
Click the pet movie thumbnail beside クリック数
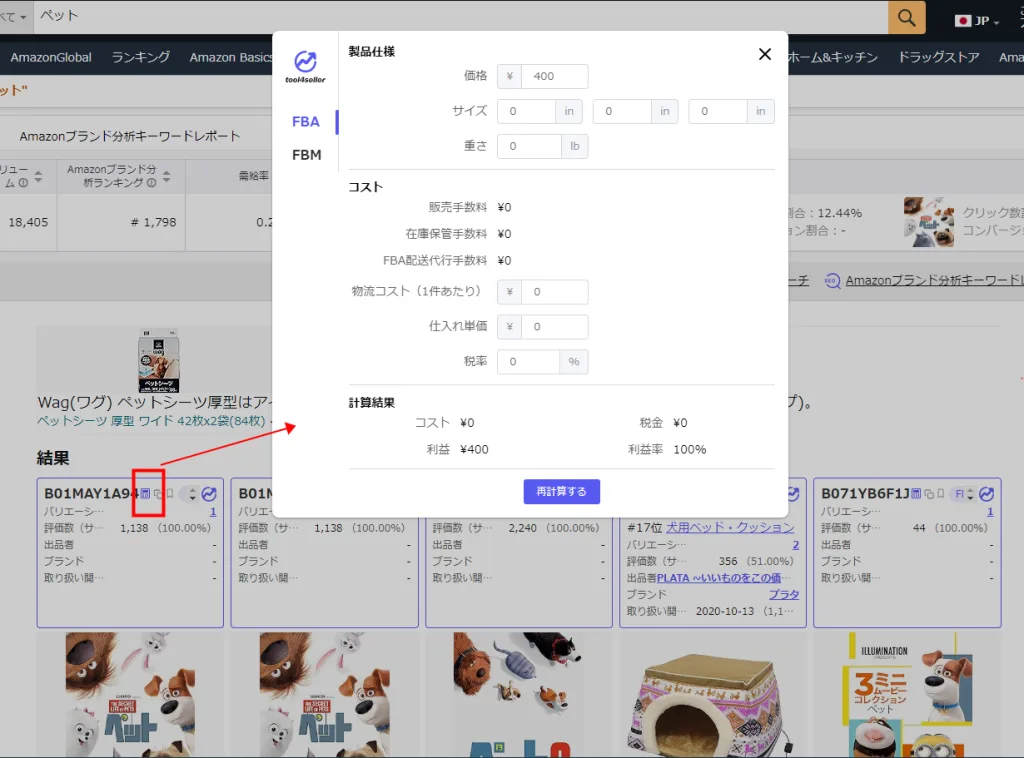click(929, 222)
